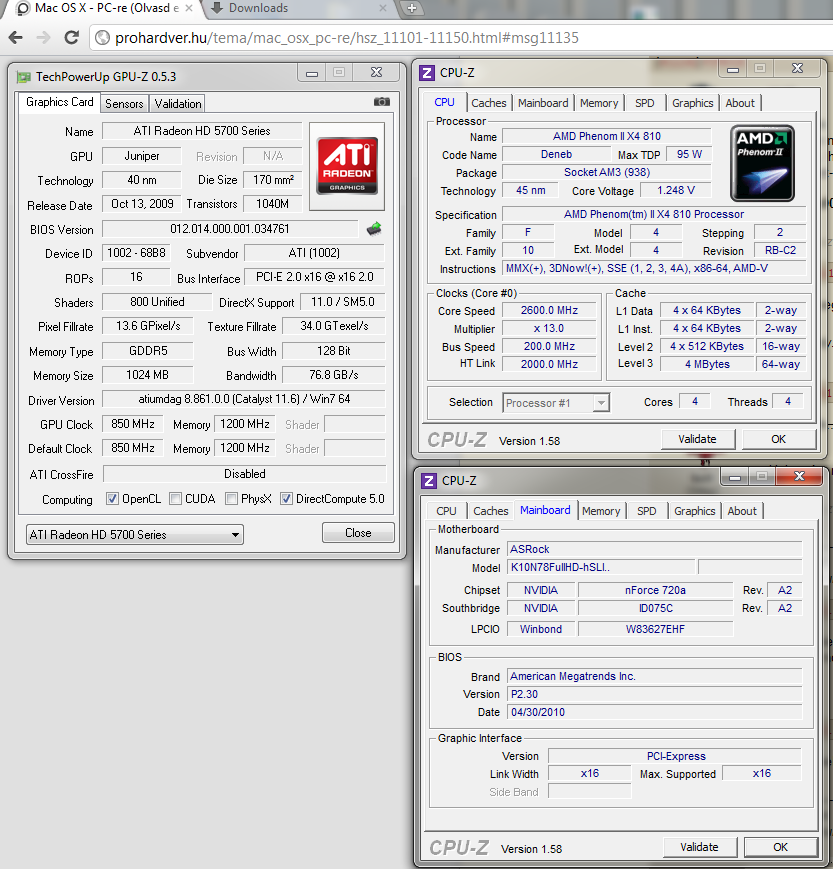Open Memory tab in upper CPU-Z window

click(599, 103)
